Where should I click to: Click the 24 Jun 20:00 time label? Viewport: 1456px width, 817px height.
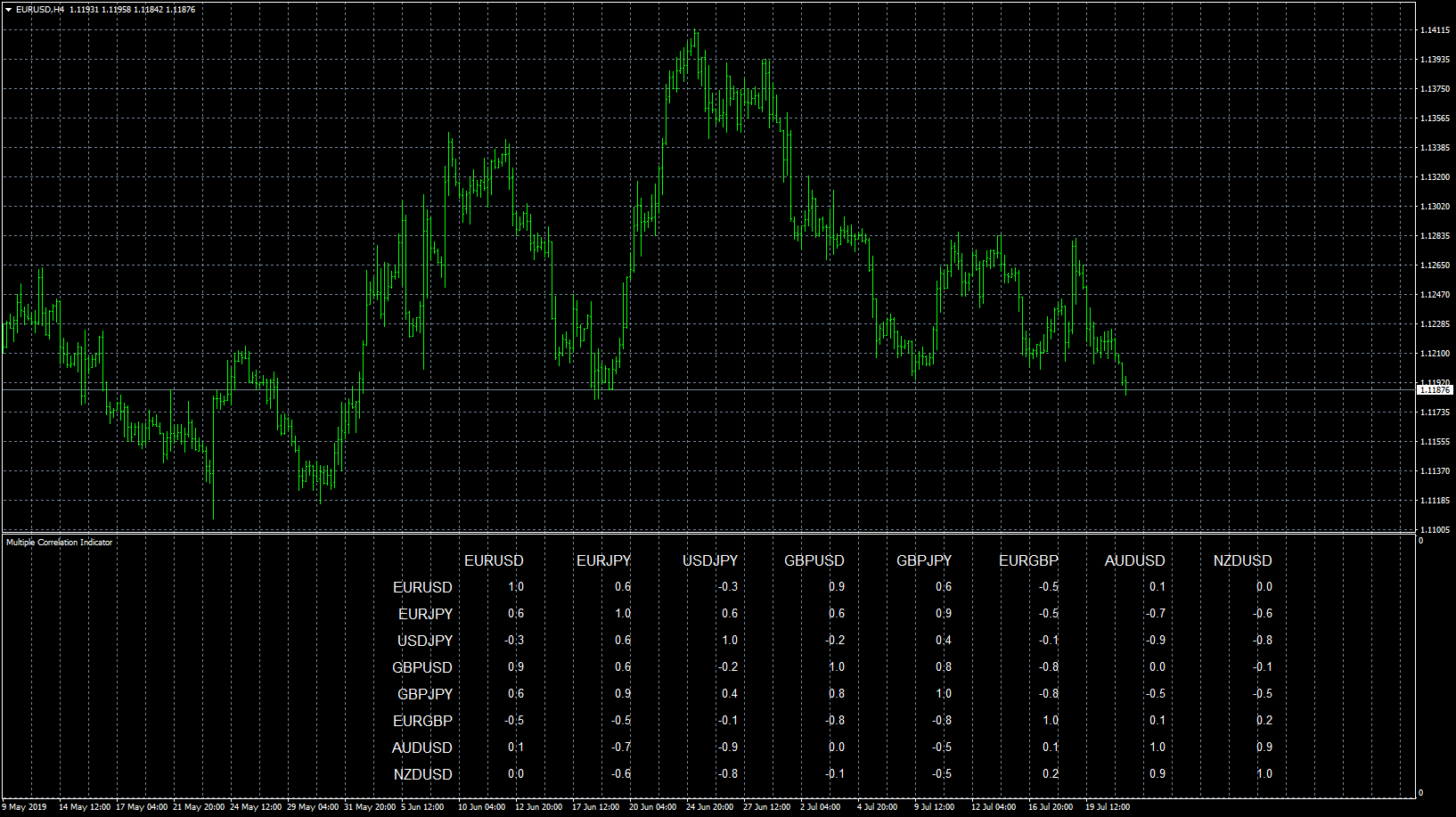[x=710, y=807]
